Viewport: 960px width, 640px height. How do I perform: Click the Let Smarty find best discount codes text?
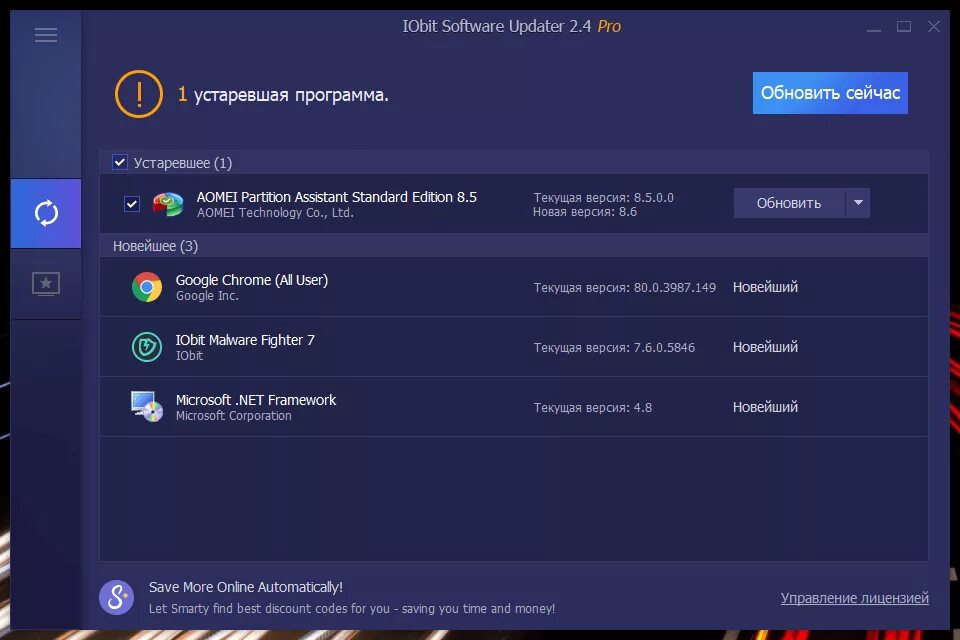(x=352, y=608)
